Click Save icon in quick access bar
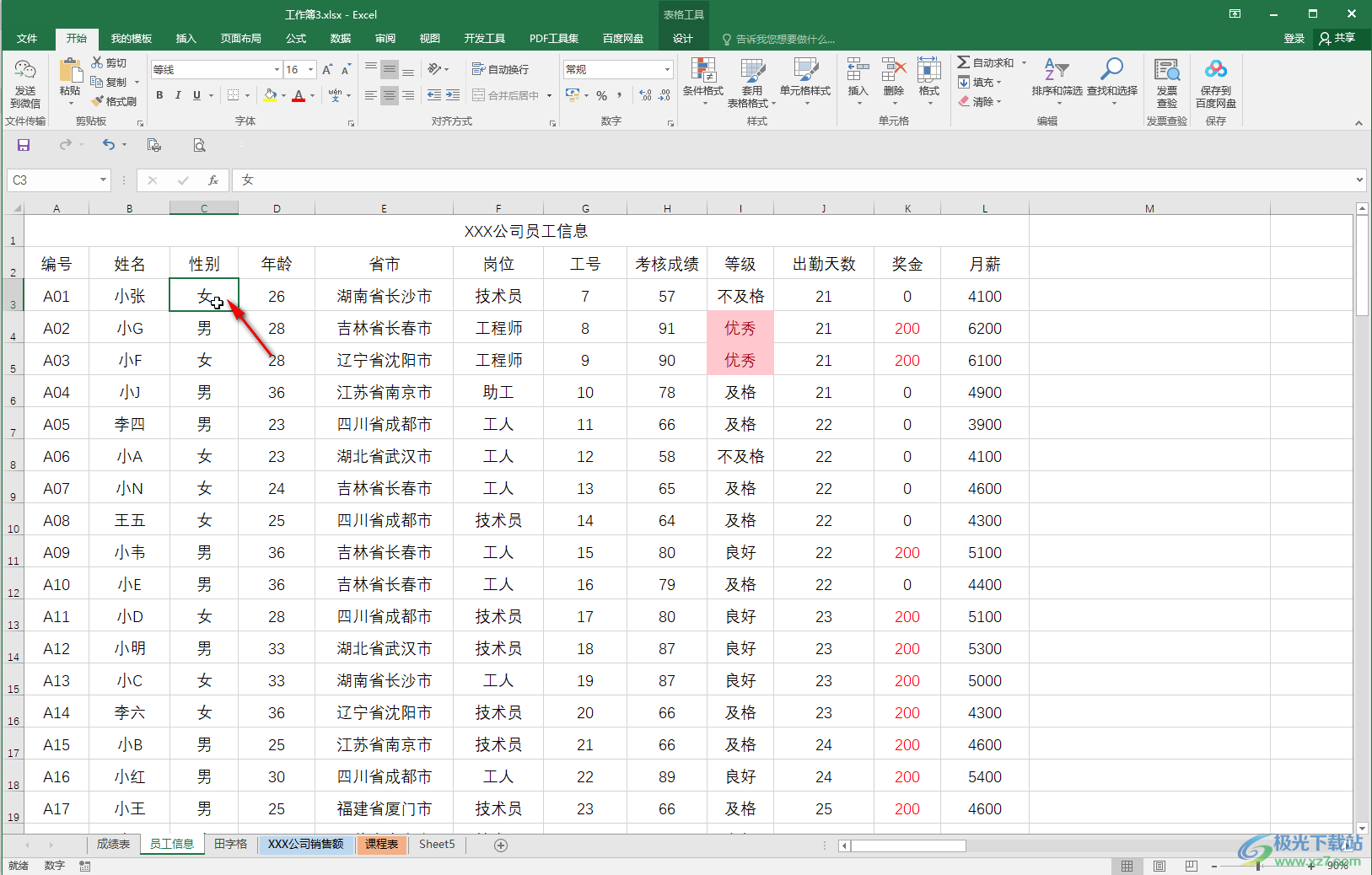Viewport: 1372px width, 875px height. (x=24, y=145)
